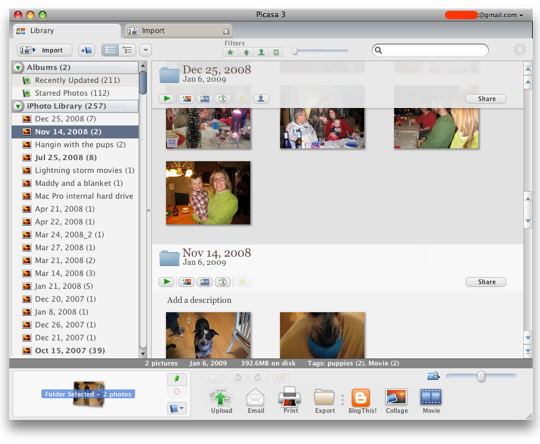This screenshot has width=540, height=444.
Task: Click the Import button
Action: [x=45, y=50]
